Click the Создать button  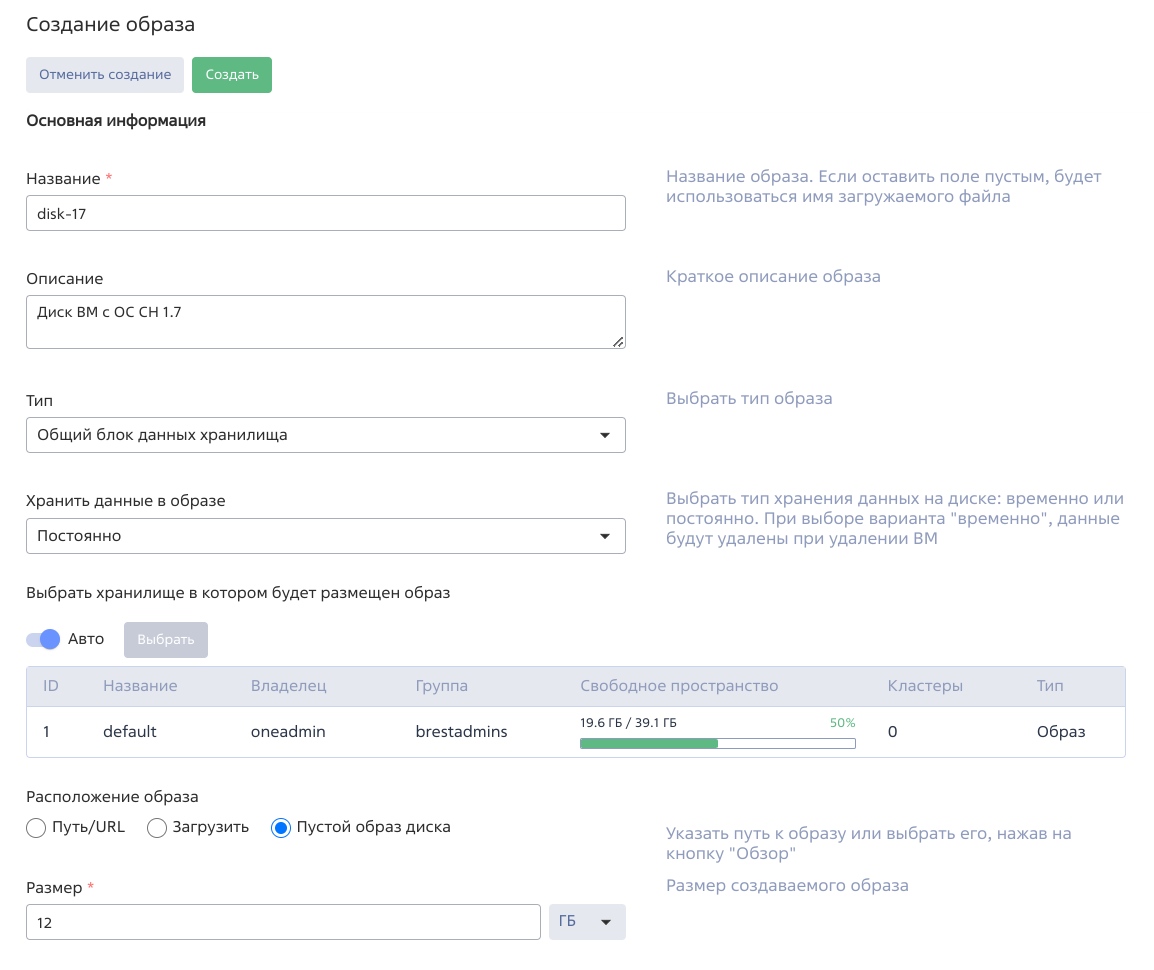pyautogui.click(x=231, y=75)
